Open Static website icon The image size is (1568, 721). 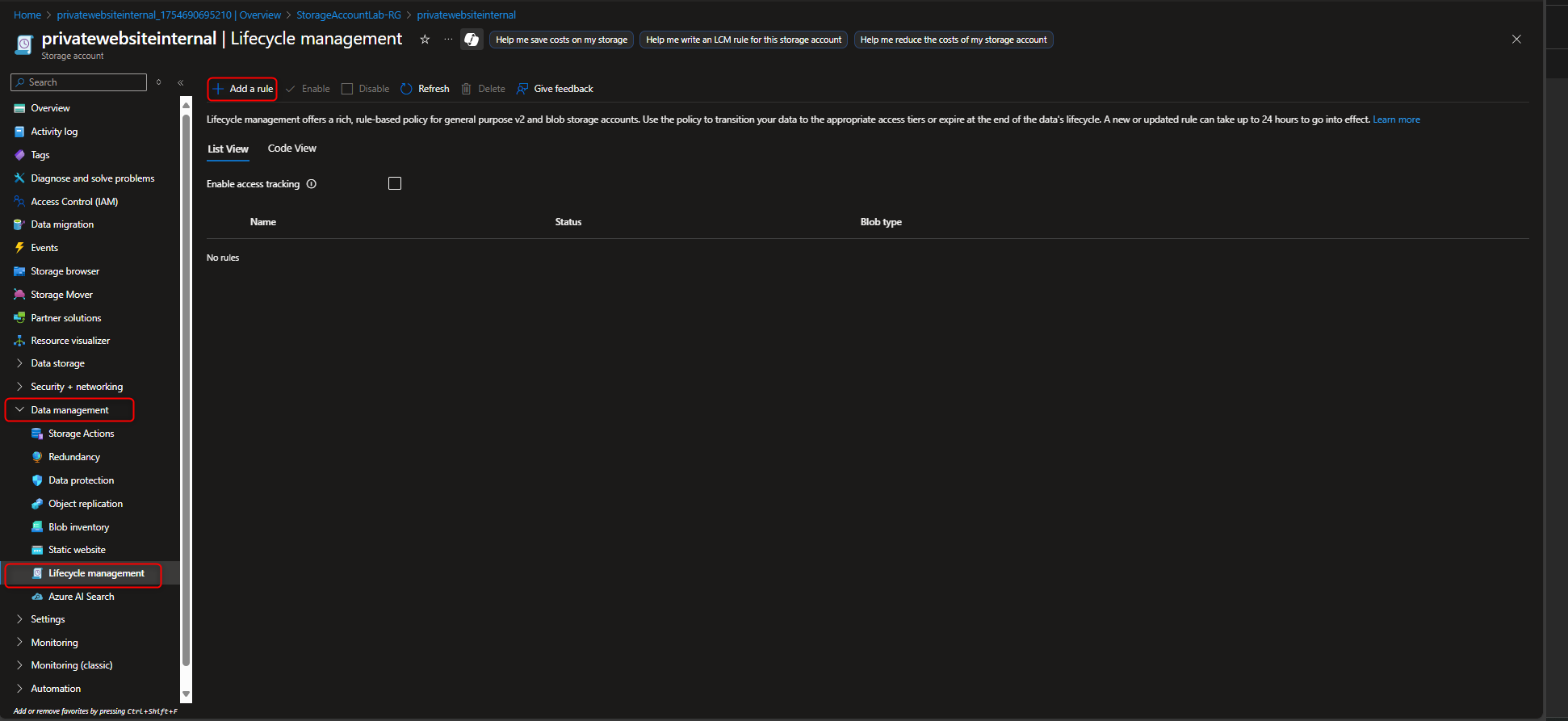[37, 550]
